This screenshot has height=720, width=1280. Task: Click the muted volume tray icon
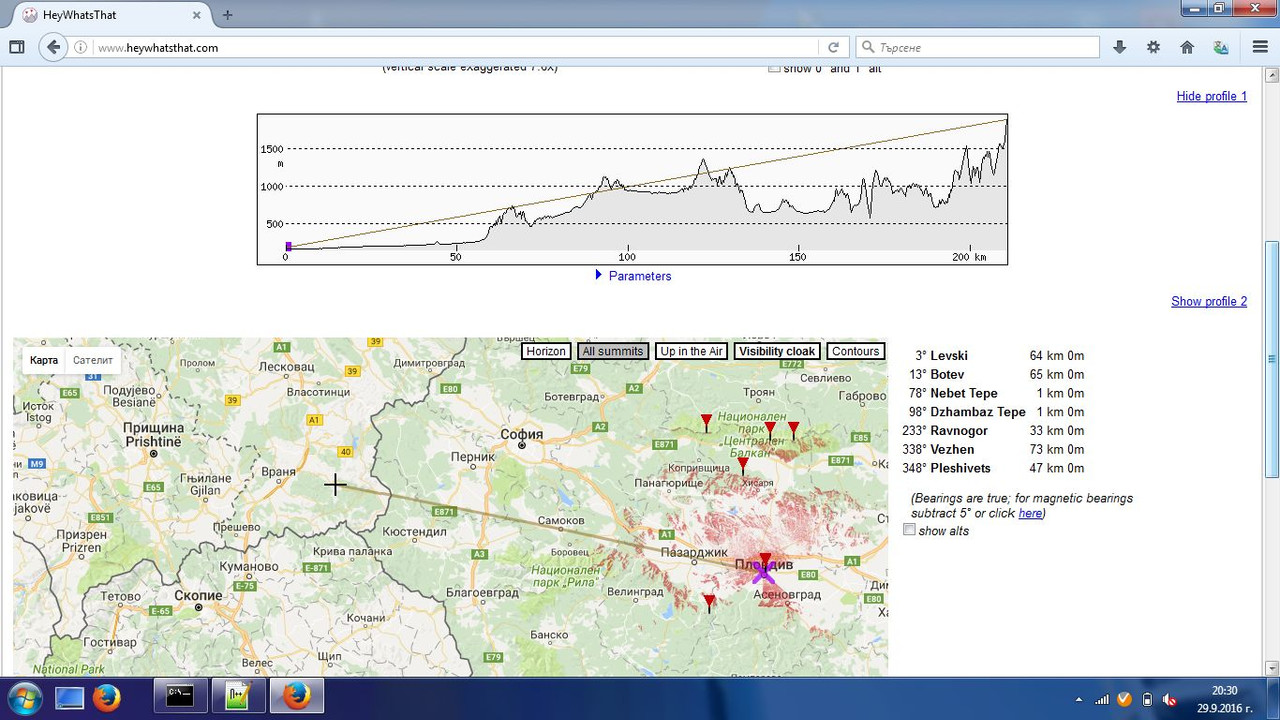1170,699
